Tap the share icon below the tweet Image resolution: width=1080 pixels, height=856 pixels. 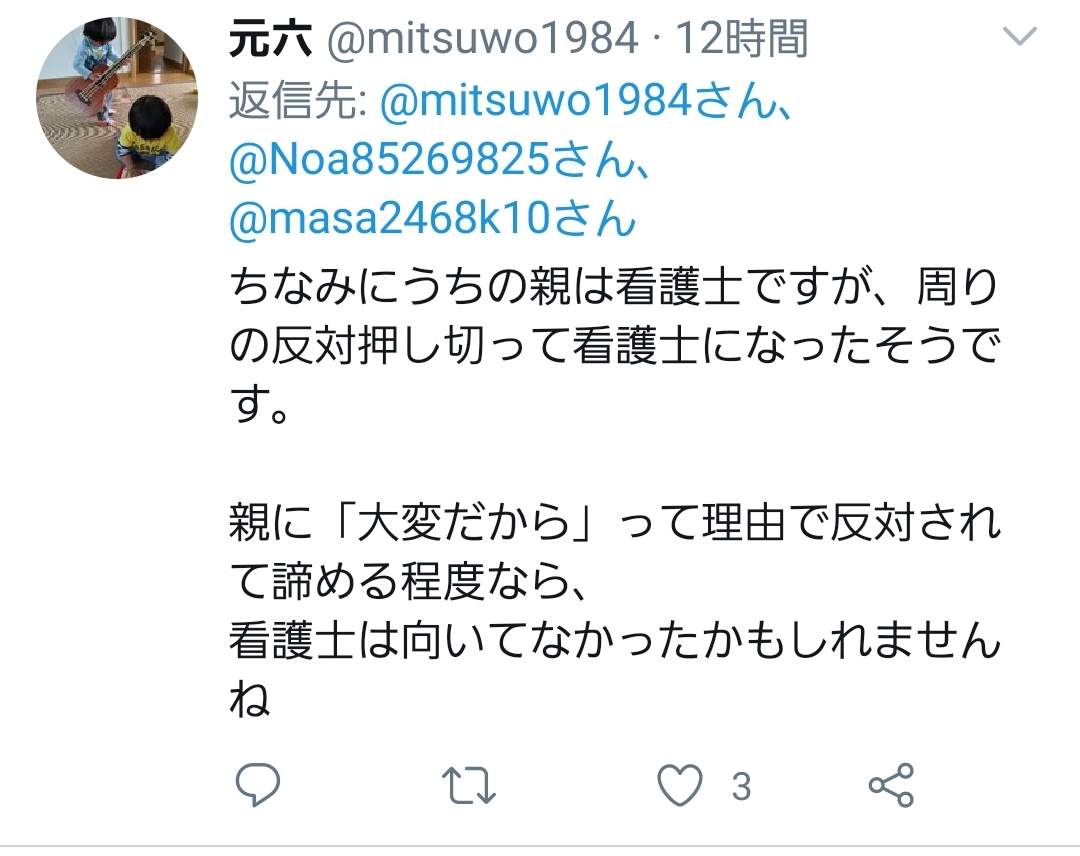tap(891, 785)
